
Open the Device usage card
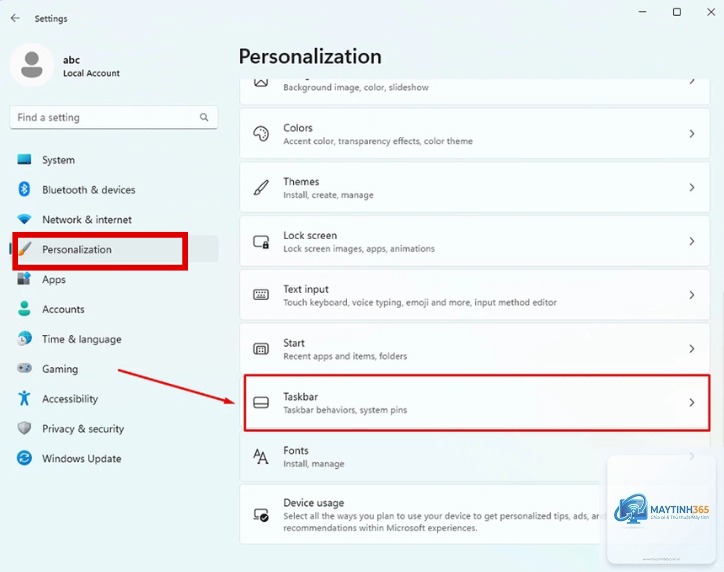(x=475, y=514)
